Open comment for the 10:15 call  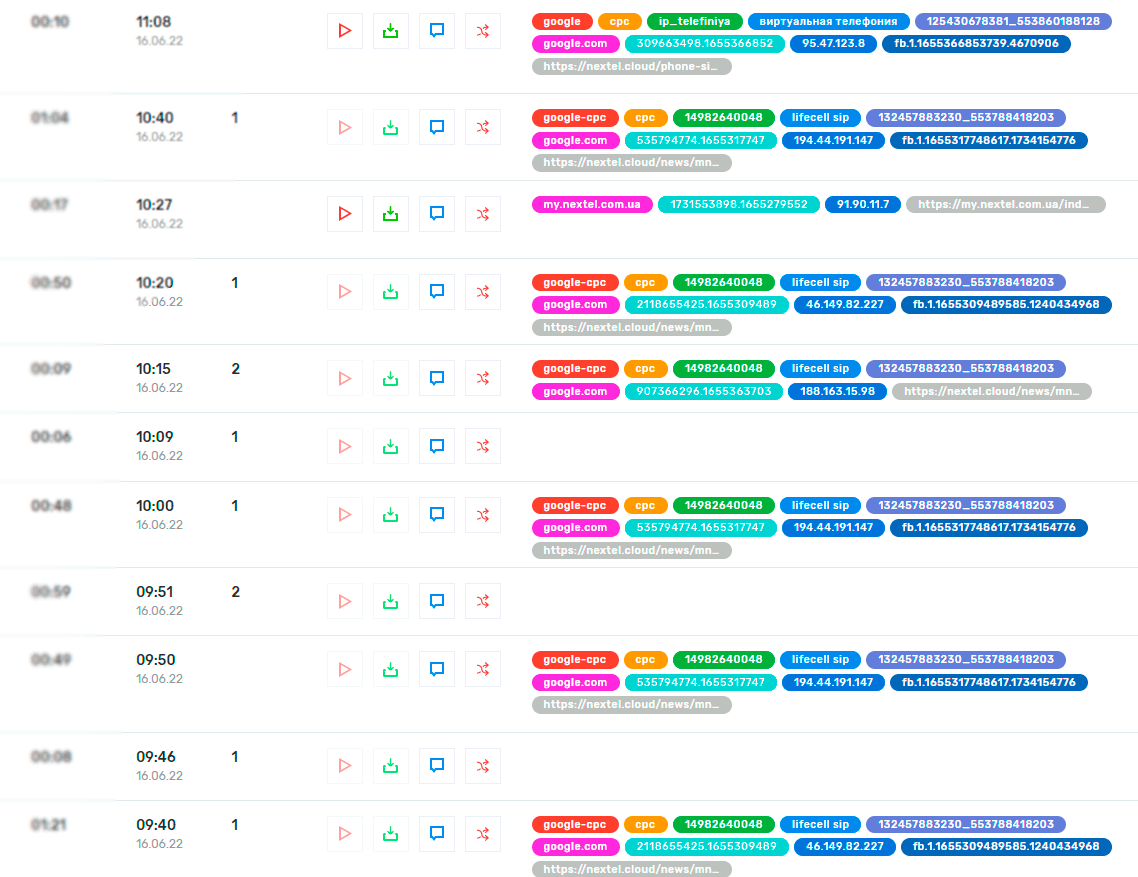pyautogui.click(x=437, y=378)
